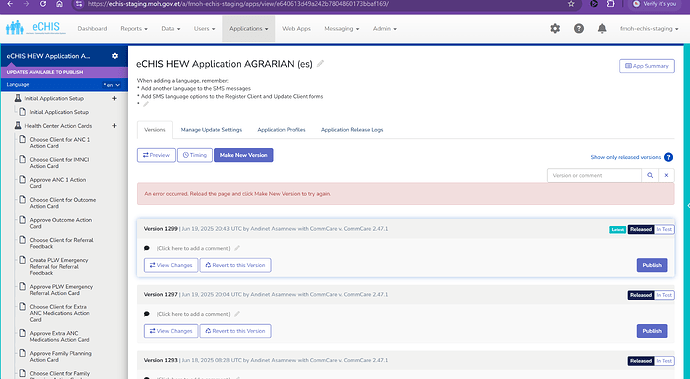
Task: View Changes for Version 1299
Action: [171, 265]
